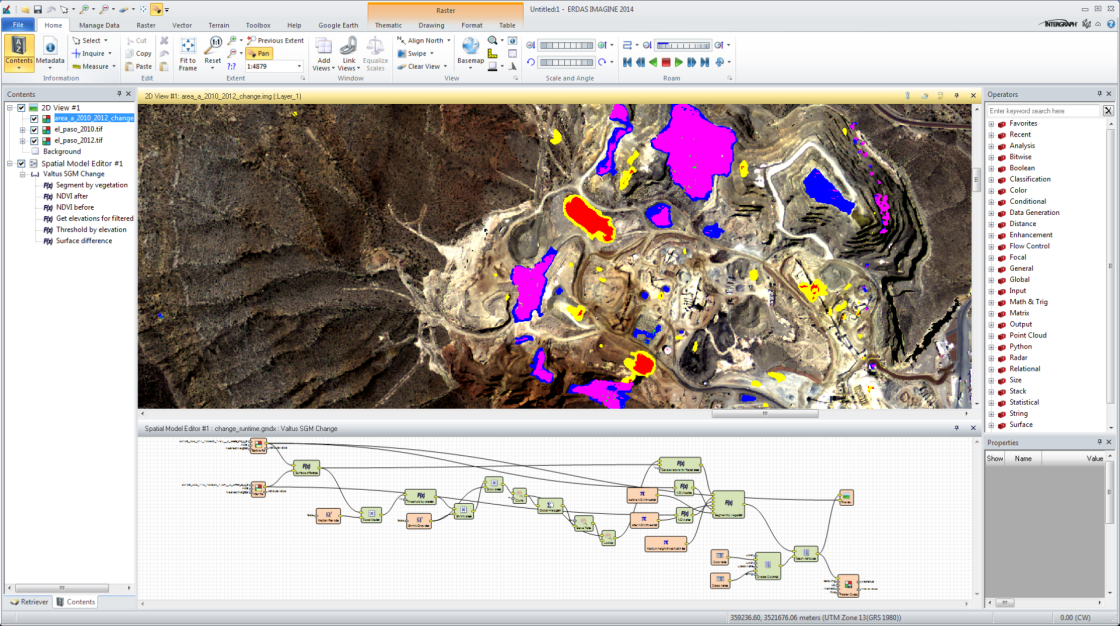Image resolution: width=1120 pixels, height=626 pixels.
Task: Open the Metadata tool
Action: pyautogui.click(x=50, y=47)
